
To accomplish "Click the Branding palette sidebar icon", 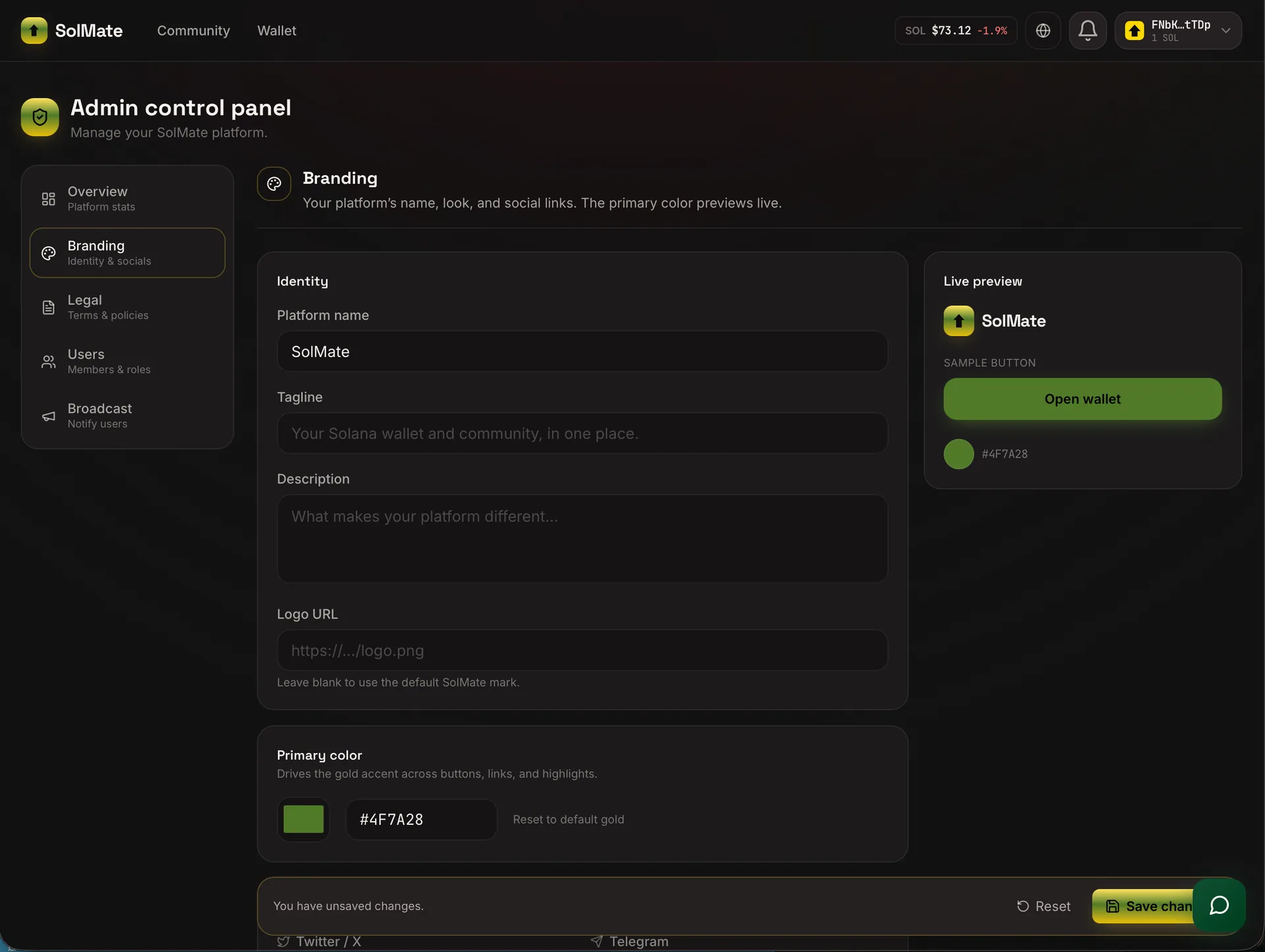I will 48,253.
